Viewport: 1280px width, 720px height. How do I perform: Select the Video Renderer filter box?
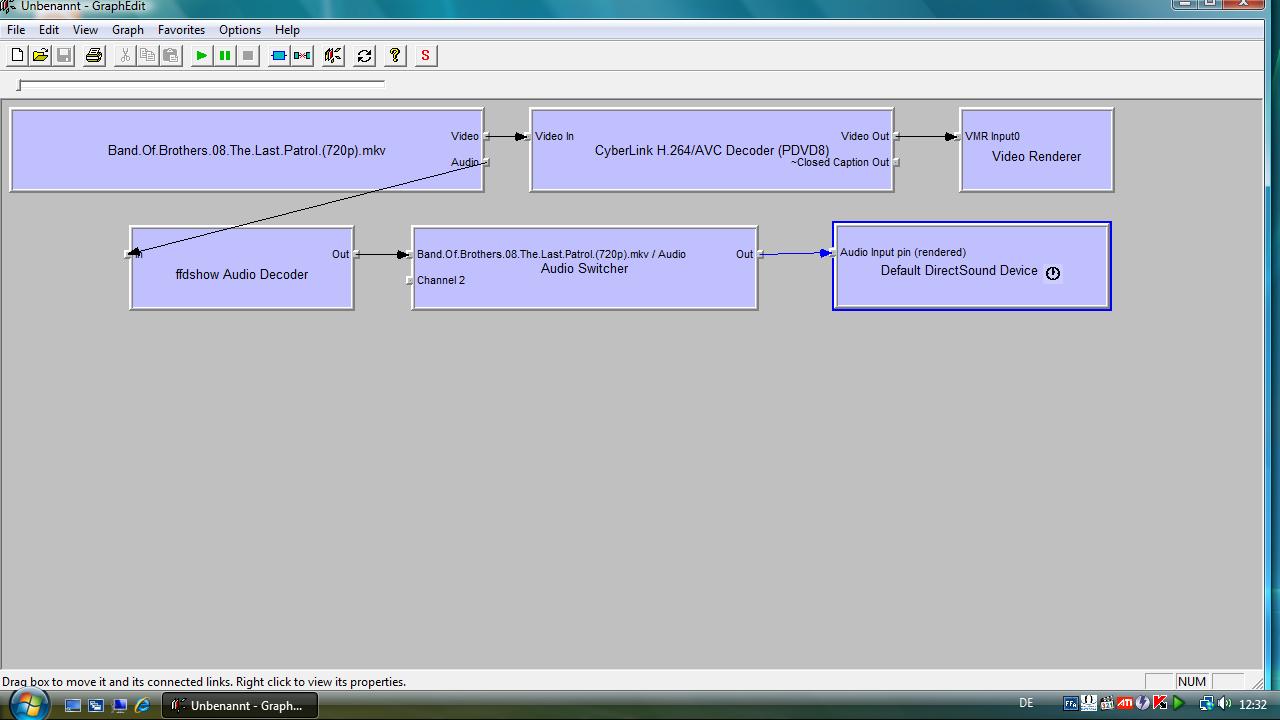(1036, 172)
